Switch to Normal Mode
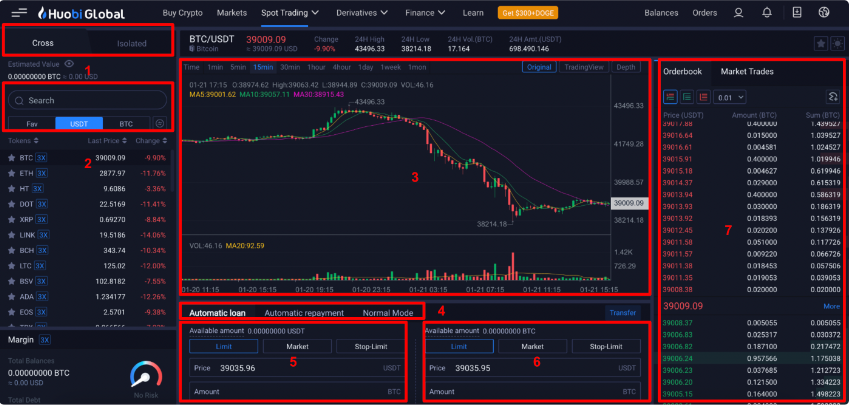This screenshot has height=407, width=851. tap(388, 313)
